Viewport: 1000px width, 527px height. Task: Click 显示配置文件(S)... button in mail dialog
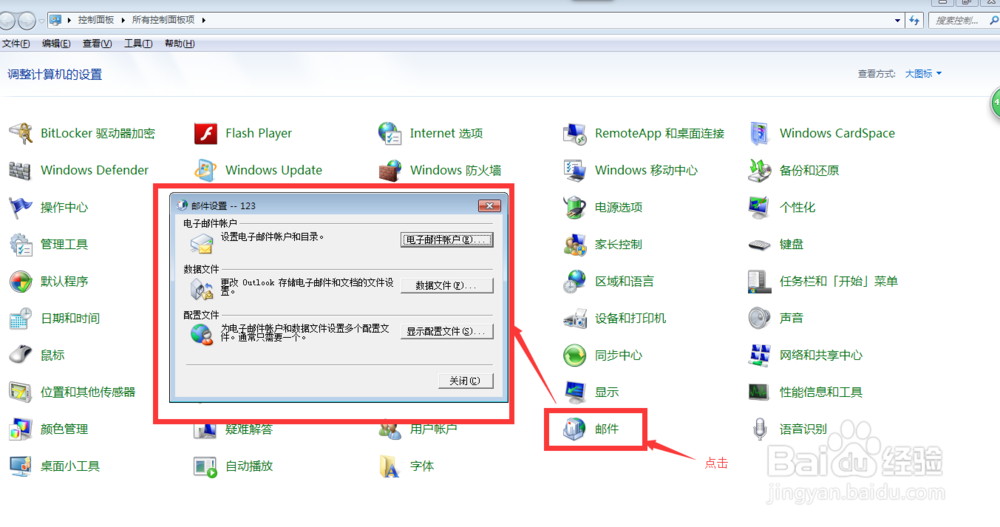(x=446, y=332)
